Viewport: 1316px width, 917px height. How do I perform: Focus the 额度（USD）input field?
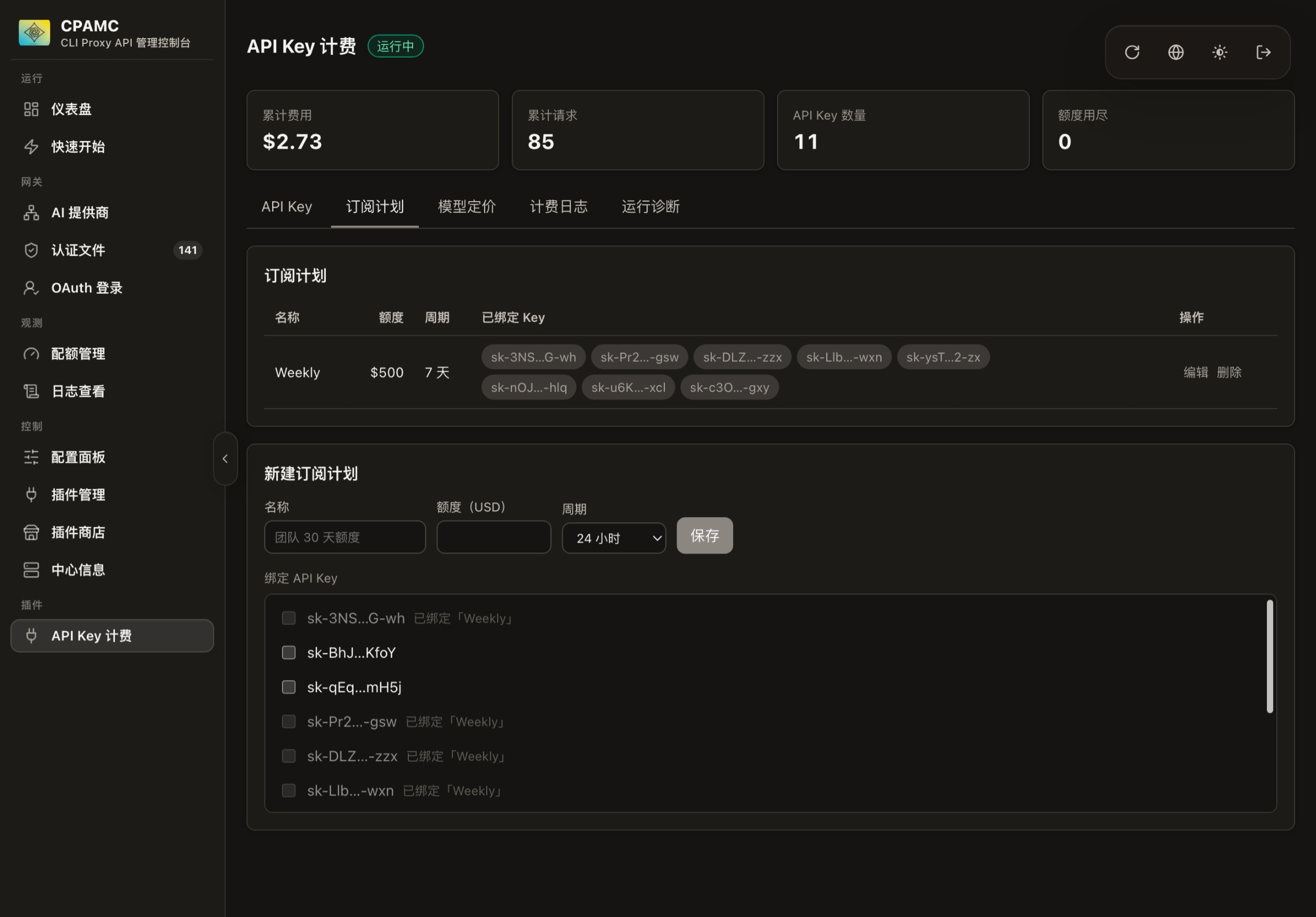[x=494, y=537]
